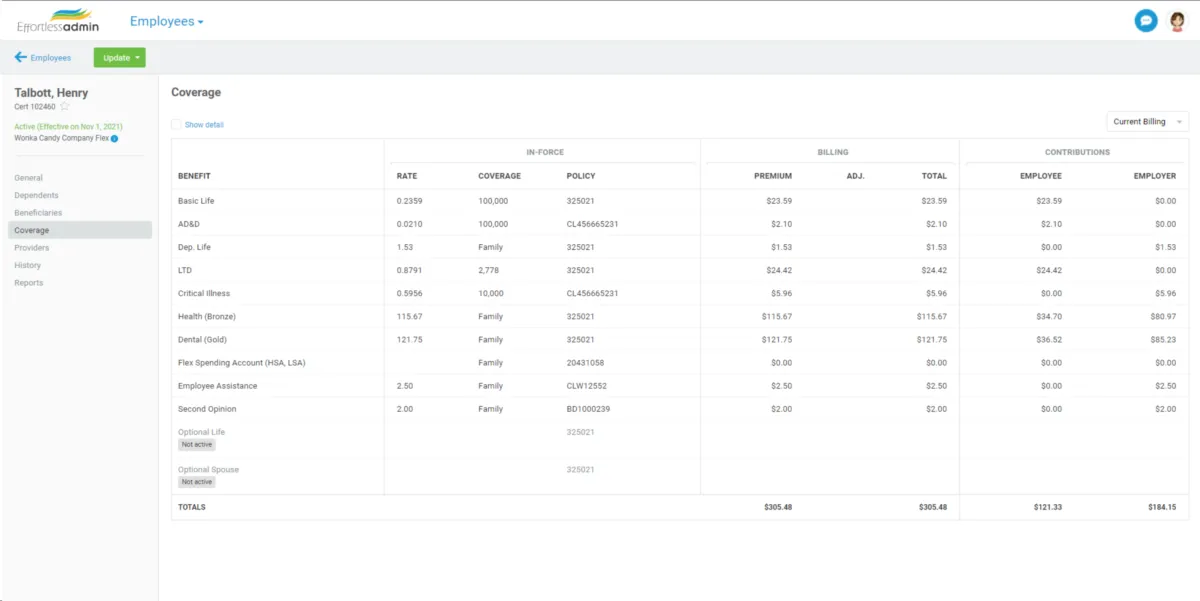
Task: Open the chat messages icon
Action: tap(1146, 20)
